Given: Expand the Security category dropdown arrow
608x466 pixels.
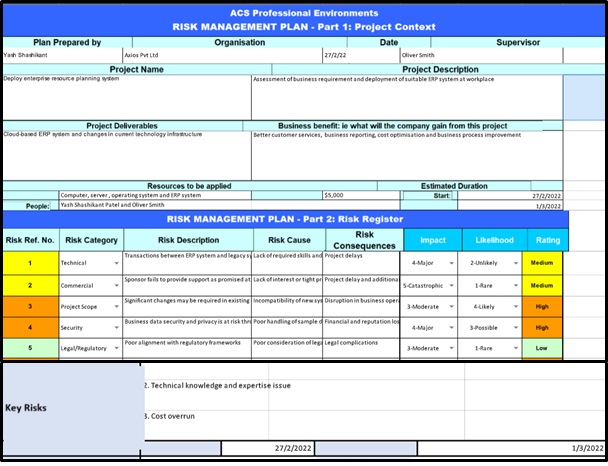Looking at the screenshot, I should [116, 328].
